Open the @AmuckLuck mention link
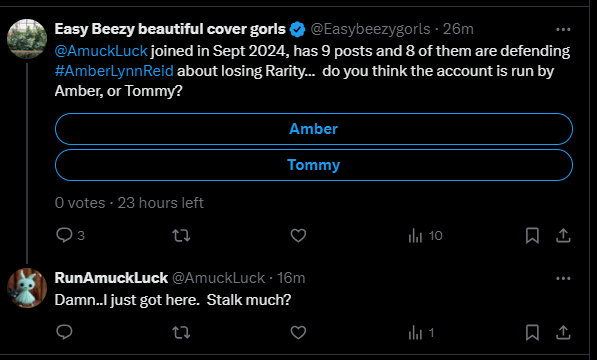The width and height of the screenshot is (597, 360). (x=101, y=51)
